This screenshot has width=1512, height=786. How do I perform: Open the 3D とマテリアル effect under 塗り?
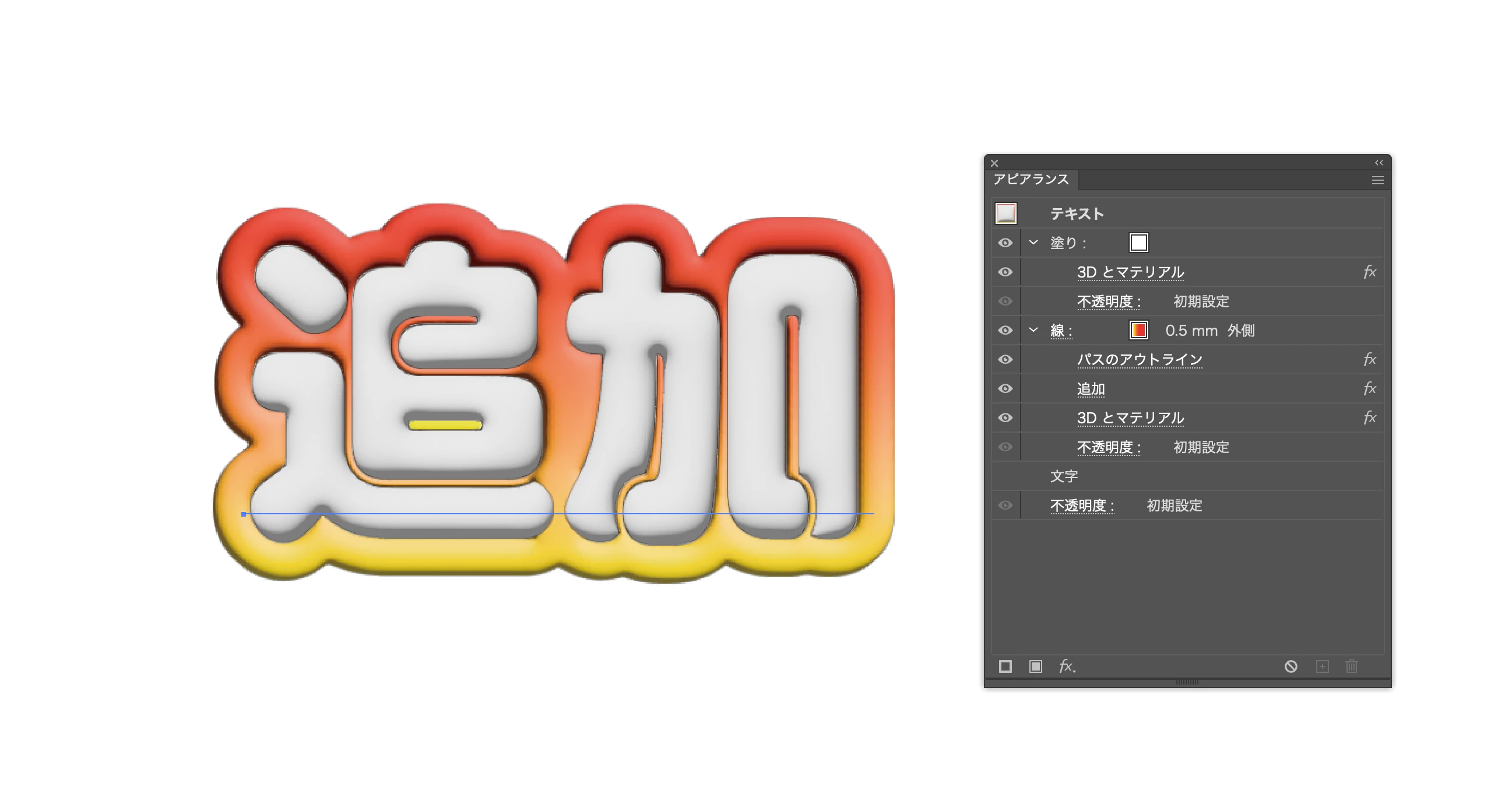1130,272
